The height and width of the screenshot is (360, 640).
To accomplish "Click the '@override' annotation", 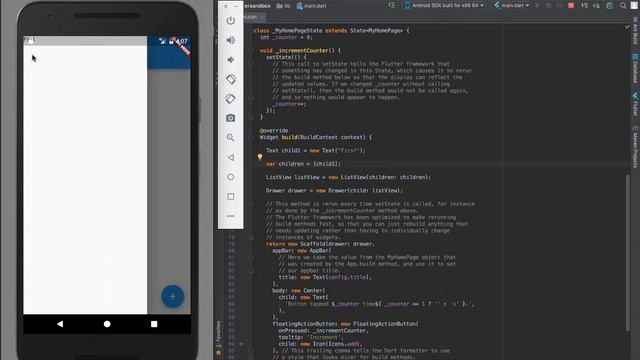I will 274,131.
